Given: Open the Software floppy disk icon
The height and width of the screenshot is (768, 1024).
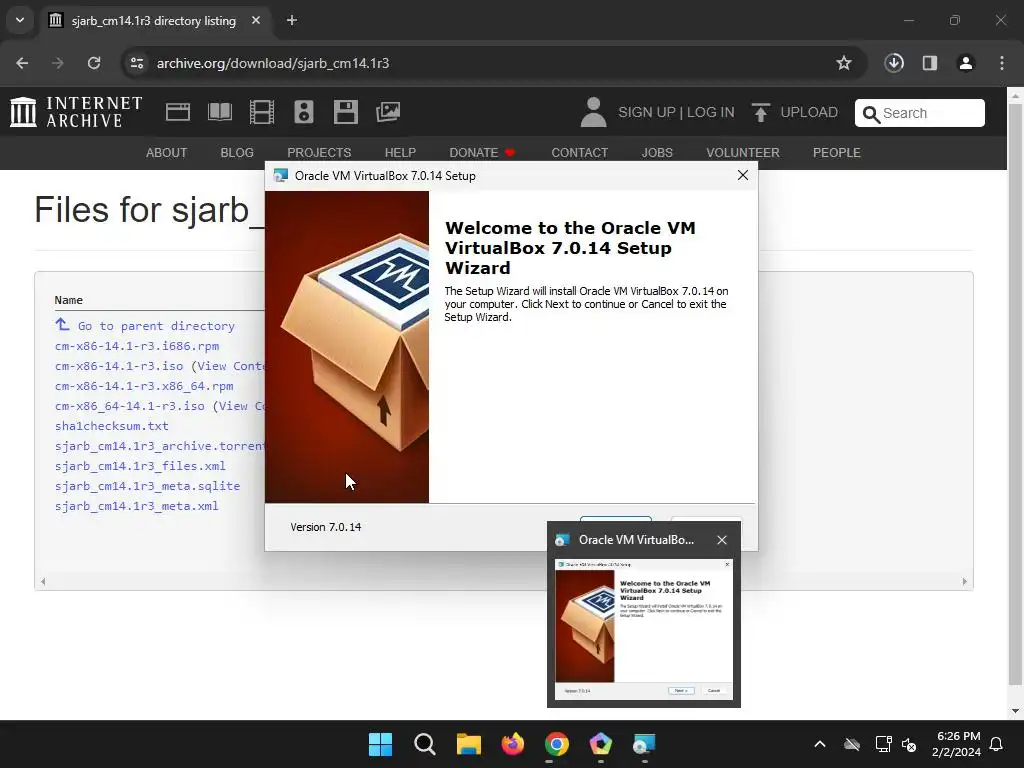Looking at the screenshot, I should click(345, 112).
